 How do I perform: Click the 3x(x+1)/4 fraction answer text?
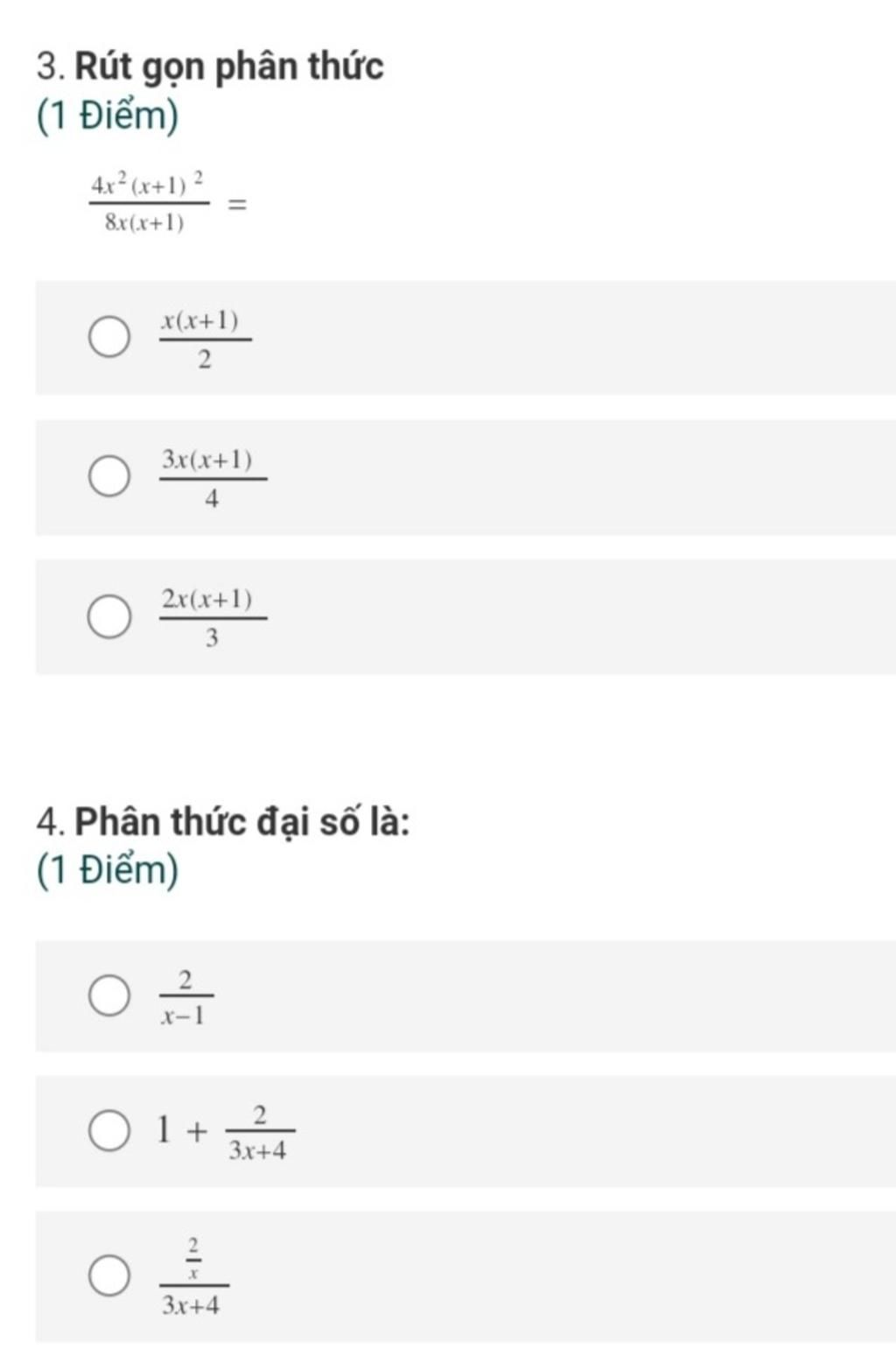pos(213,478)
